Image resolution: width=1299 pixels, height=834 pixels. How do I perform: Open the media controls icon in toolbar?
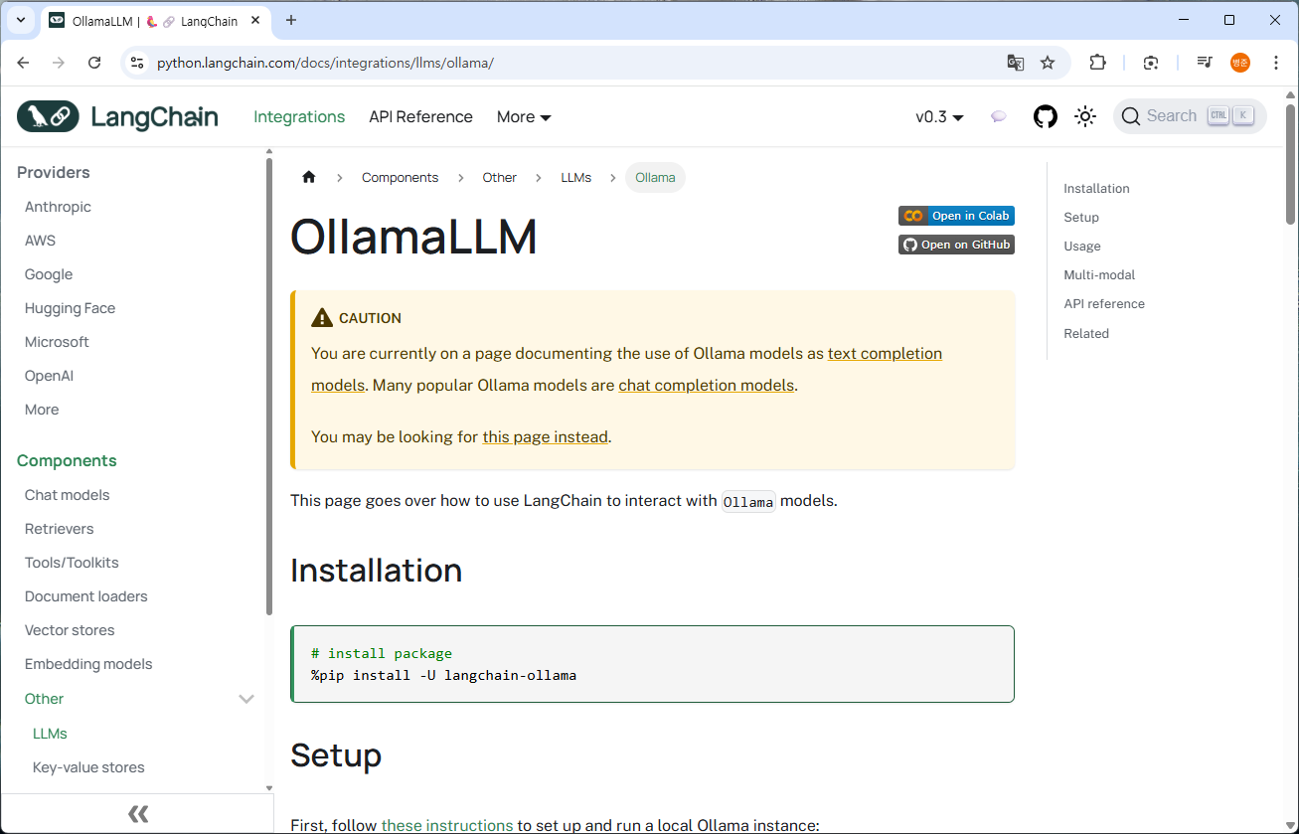coord(1204,62)
